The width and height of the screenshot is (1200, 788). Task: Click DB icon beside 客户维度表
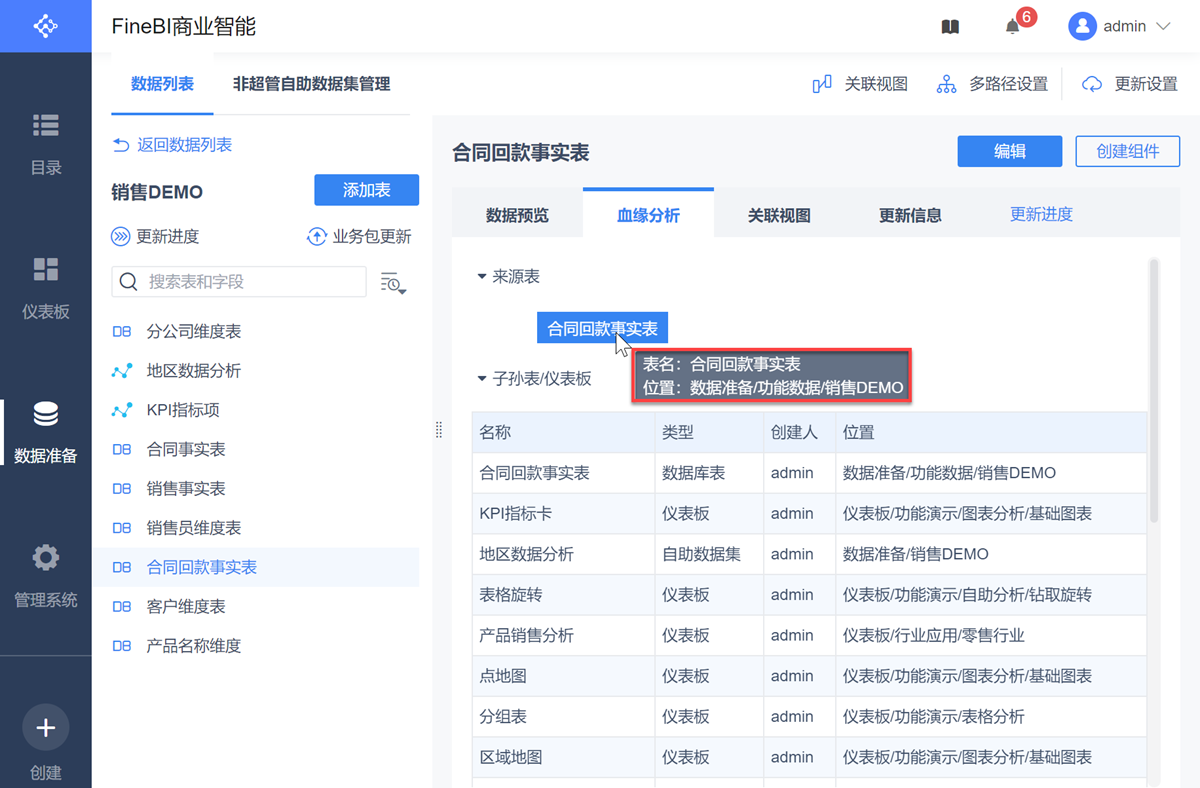coord(122,606)
